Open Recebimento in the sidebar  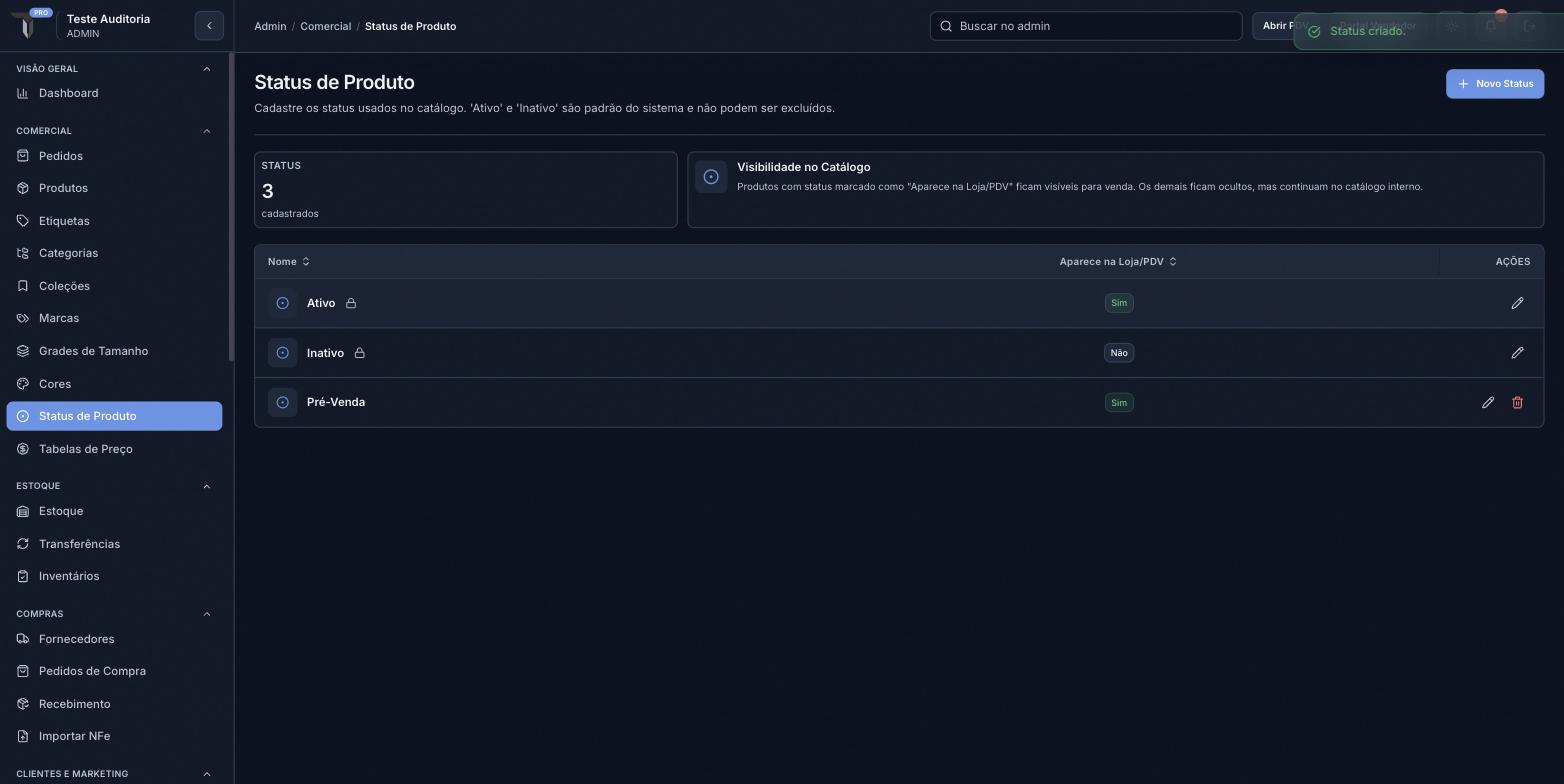pos(114,704)
